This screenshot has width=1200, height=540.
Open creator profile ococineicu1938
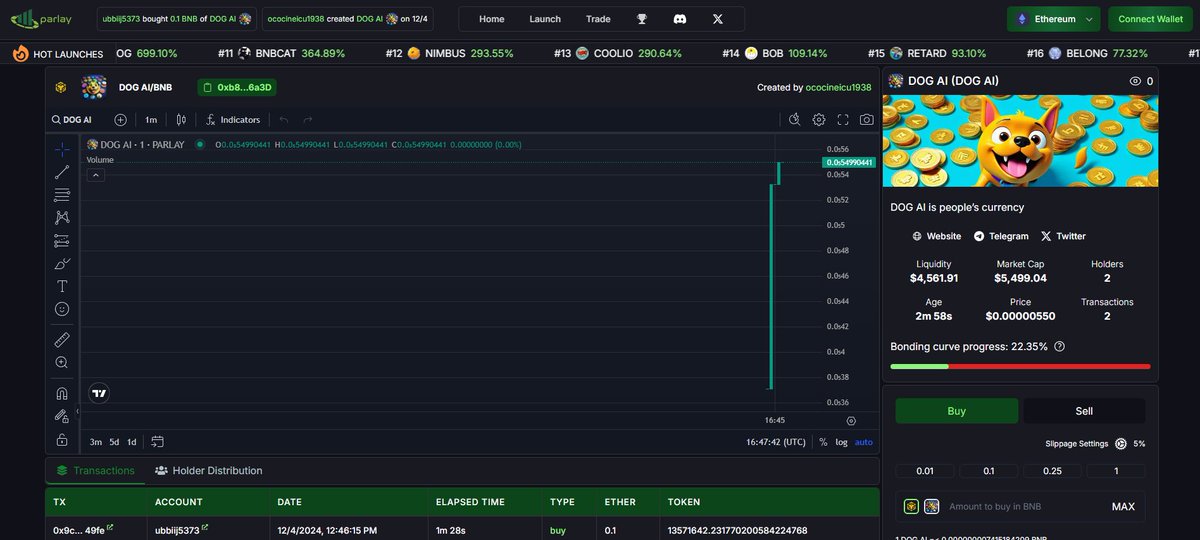tap(838, 88)
